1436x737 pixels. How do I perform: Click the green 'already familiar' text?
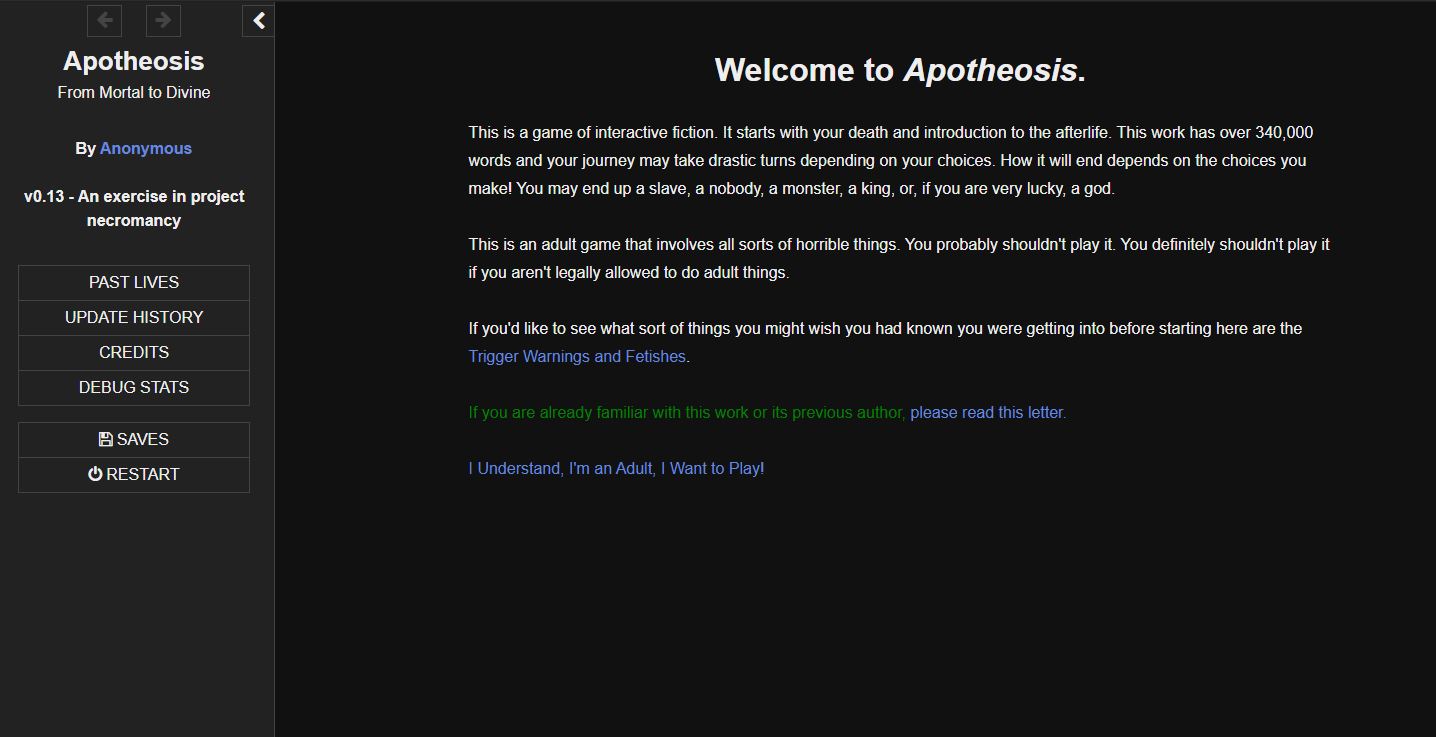pyautogui.click(x=687, y=413)
